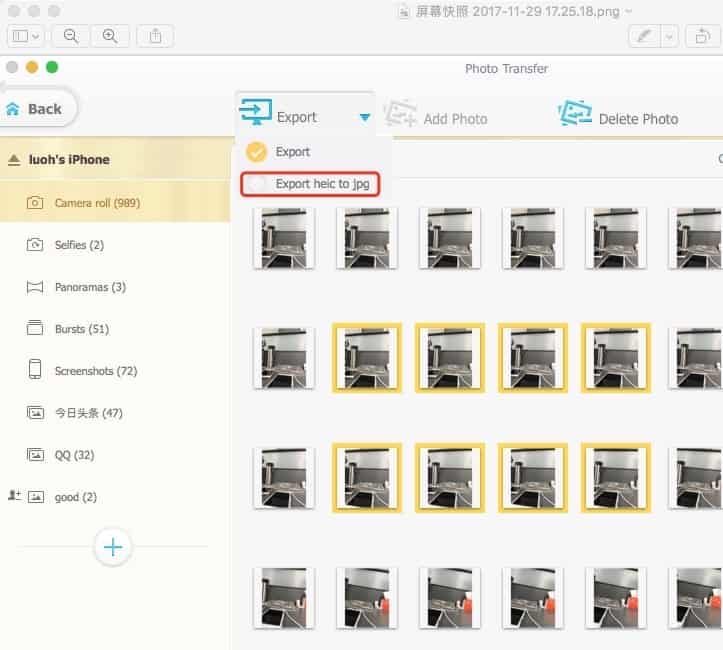Click the Panoramas album icon
The width and height of the screenshot is (723, 650).
pos(35,287)
